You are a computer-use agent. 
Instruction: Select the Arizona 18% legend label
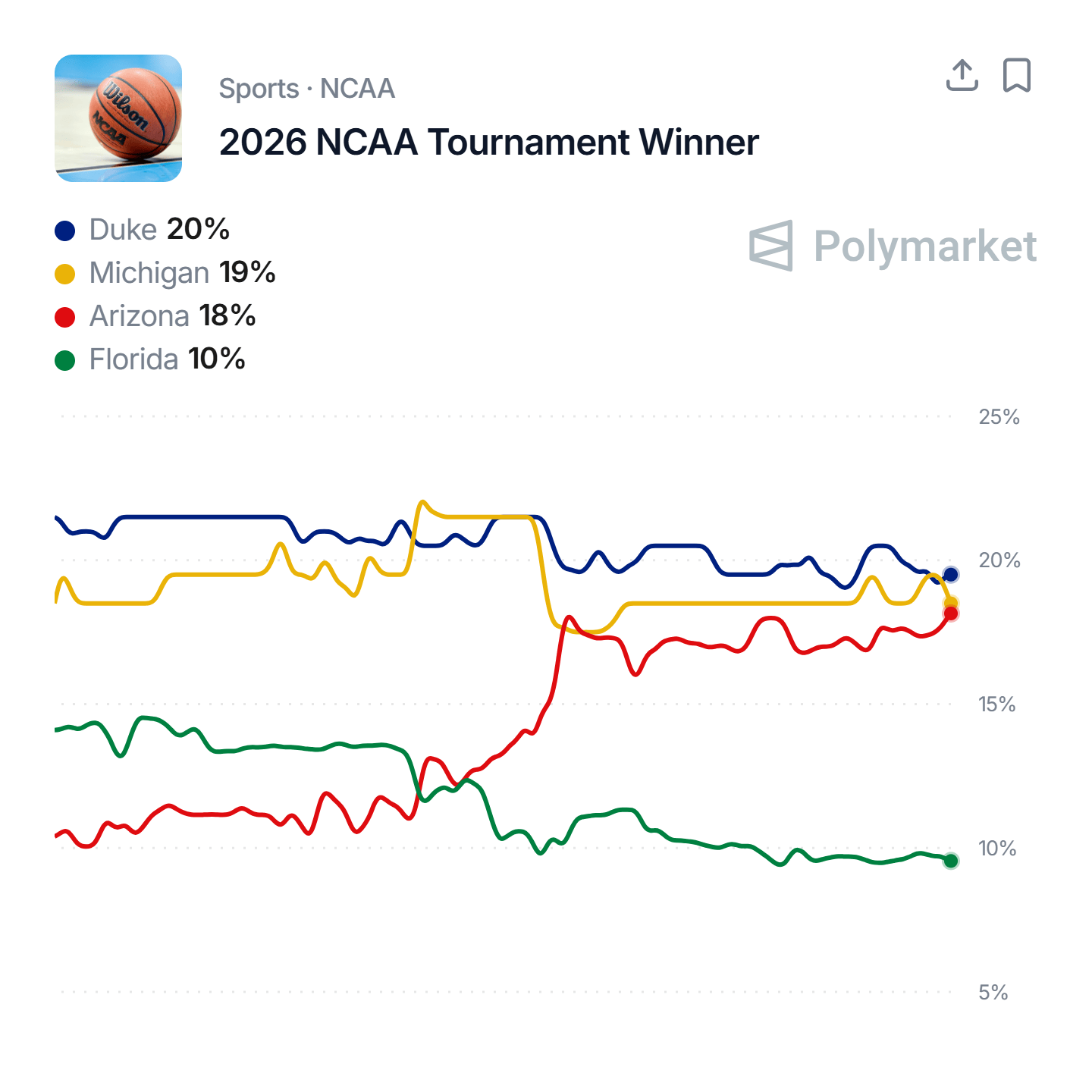pyautogui.click(x=172, y=316)
